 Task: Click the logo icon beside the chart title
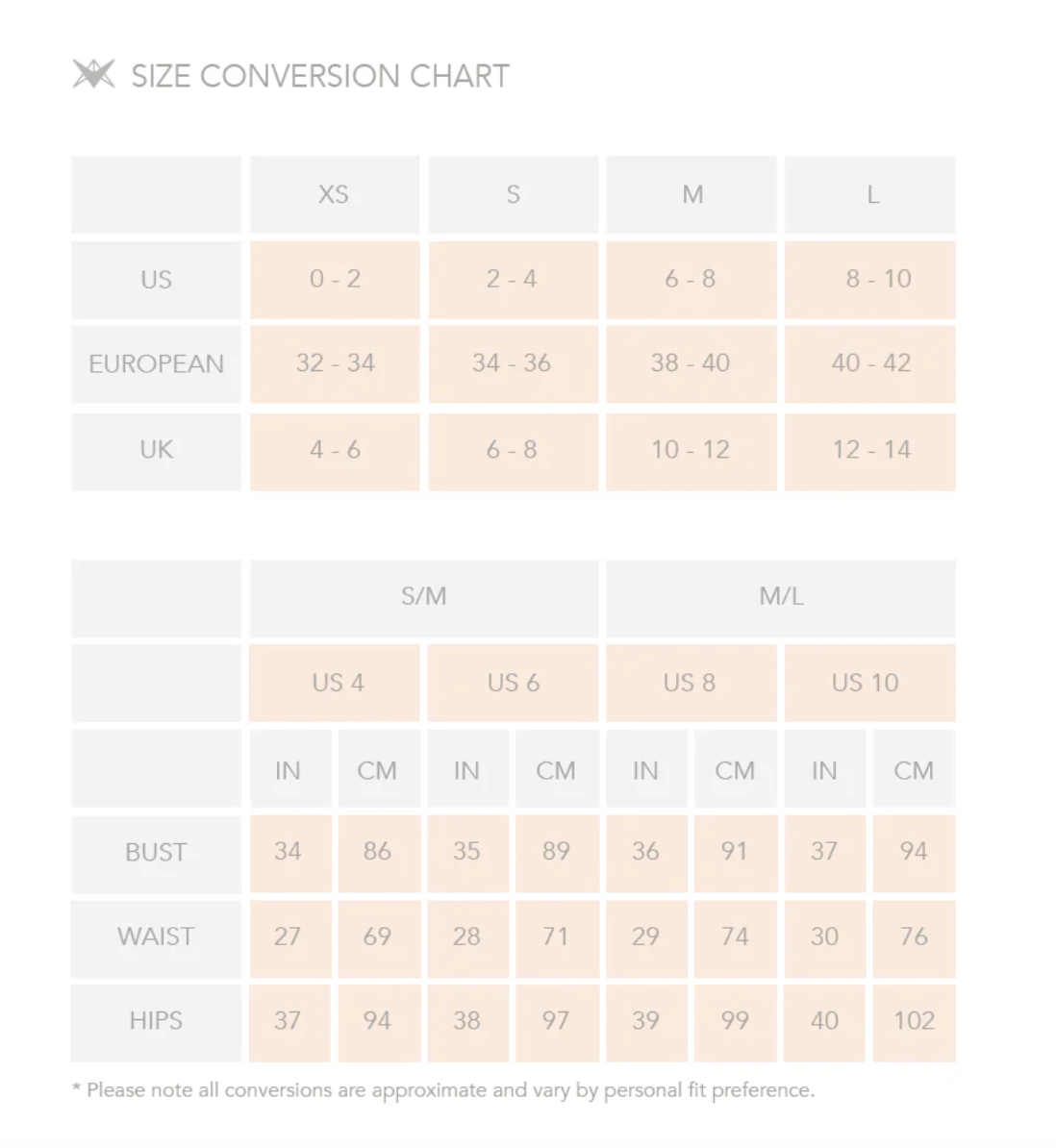coord(93,75)
